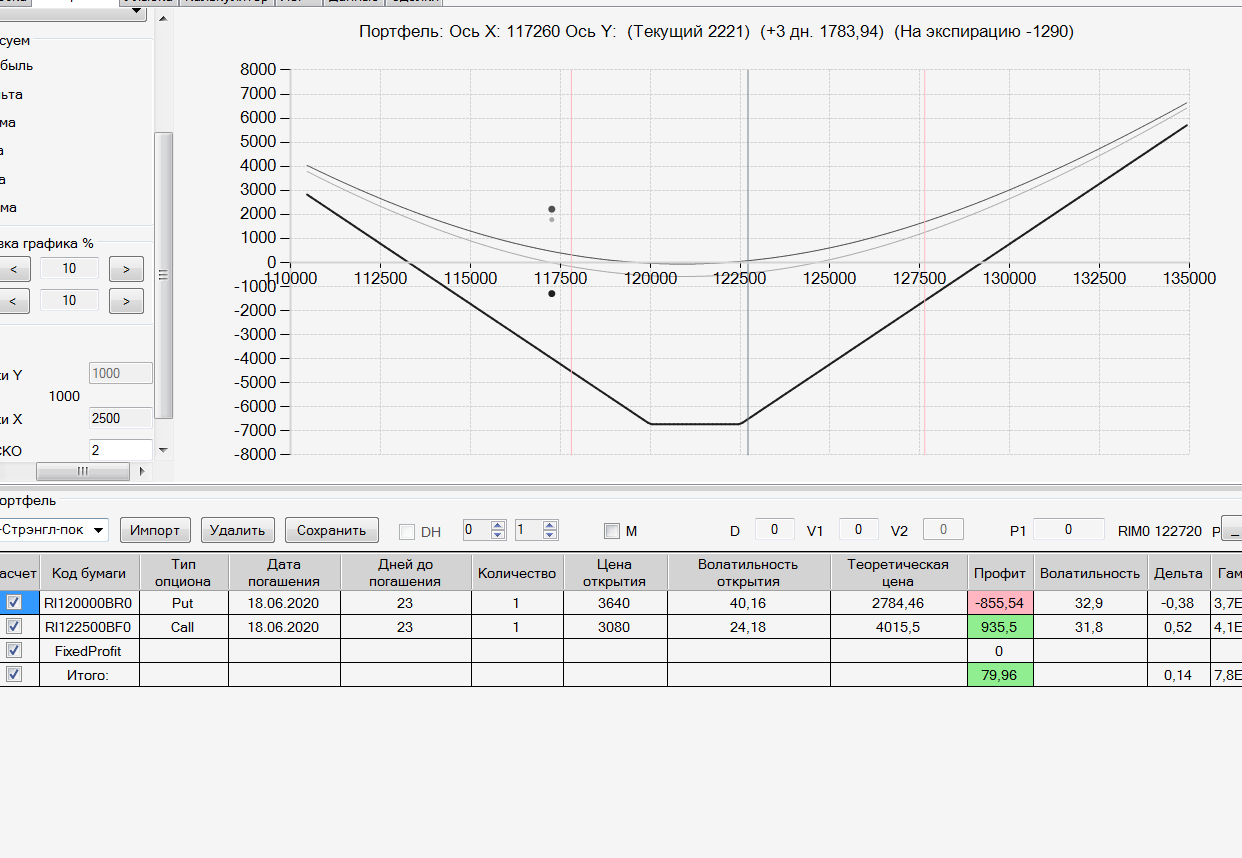Click the V1 value field

pos(859,530)
